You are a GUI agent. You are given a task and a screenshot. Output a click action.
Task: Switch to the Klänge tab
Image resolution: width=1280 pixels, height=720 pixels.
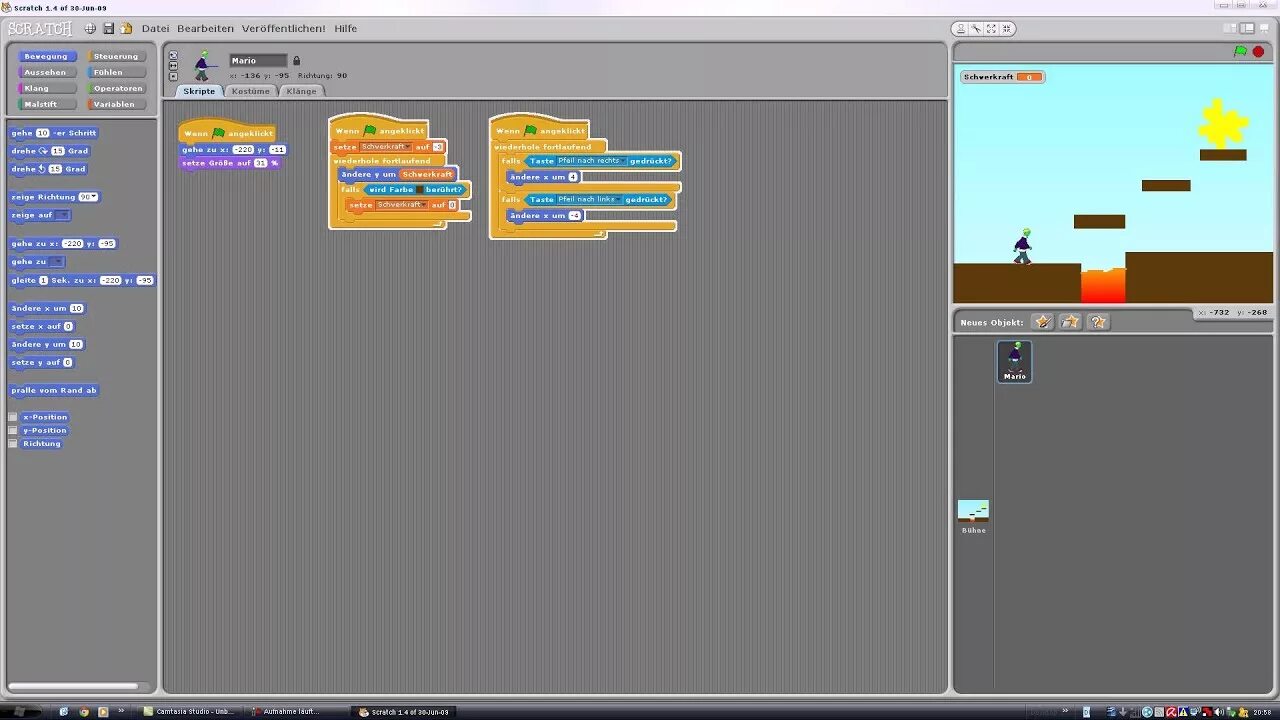(x=301, y=91)
